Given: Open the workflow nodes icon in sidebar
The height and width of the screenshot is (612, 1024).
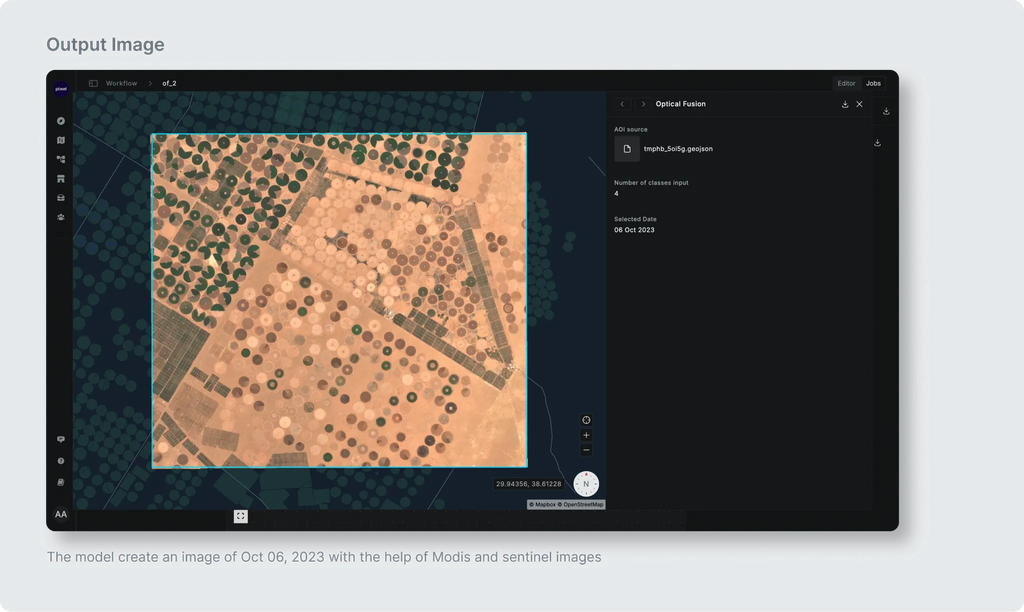Looking at the screenshot, I should (x=61, y=159).
